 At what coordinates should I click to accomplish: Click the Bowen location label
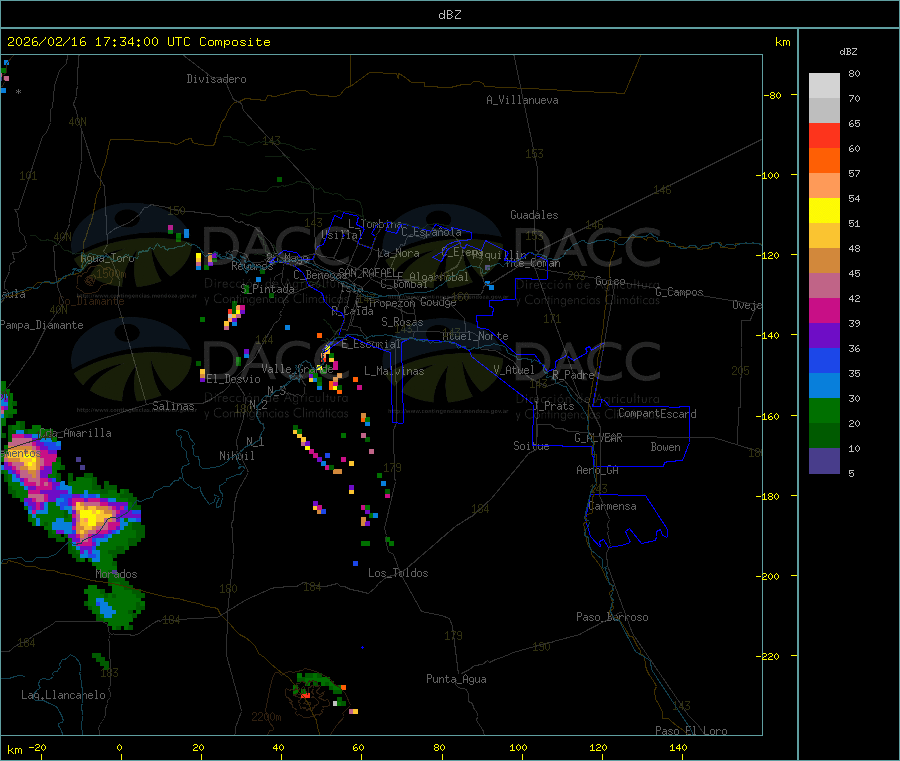point(665,447)
